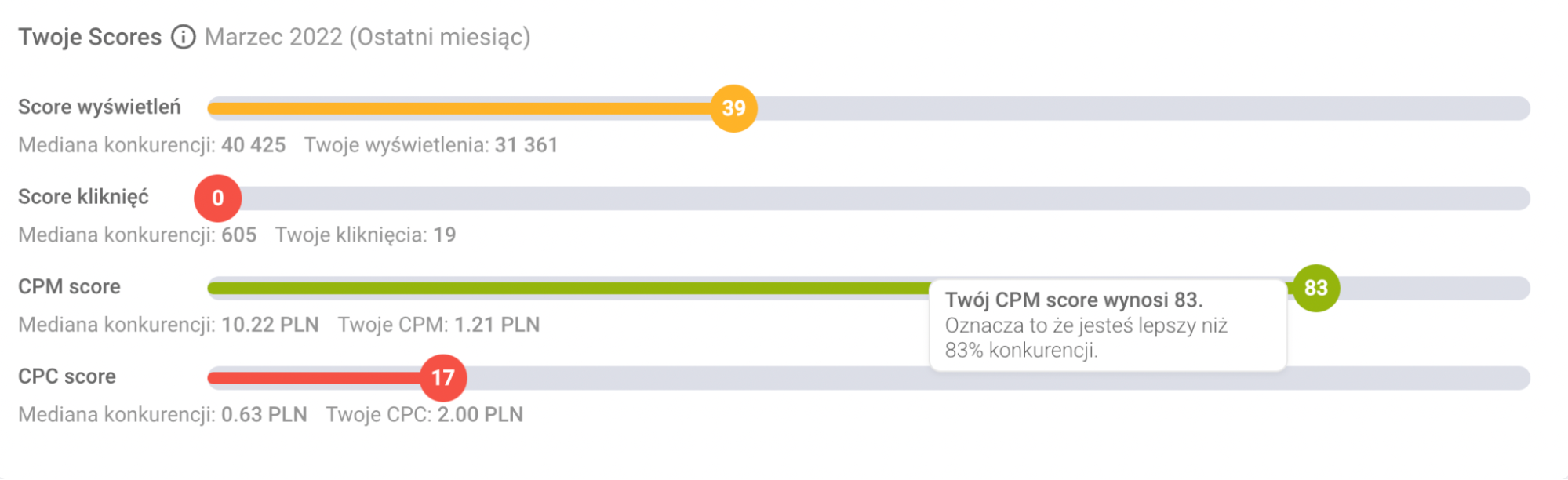The height and width of the screenshot is (480, 1568).
Task: Click the red 17 CPC score badge
Action: tap(443, 378)
